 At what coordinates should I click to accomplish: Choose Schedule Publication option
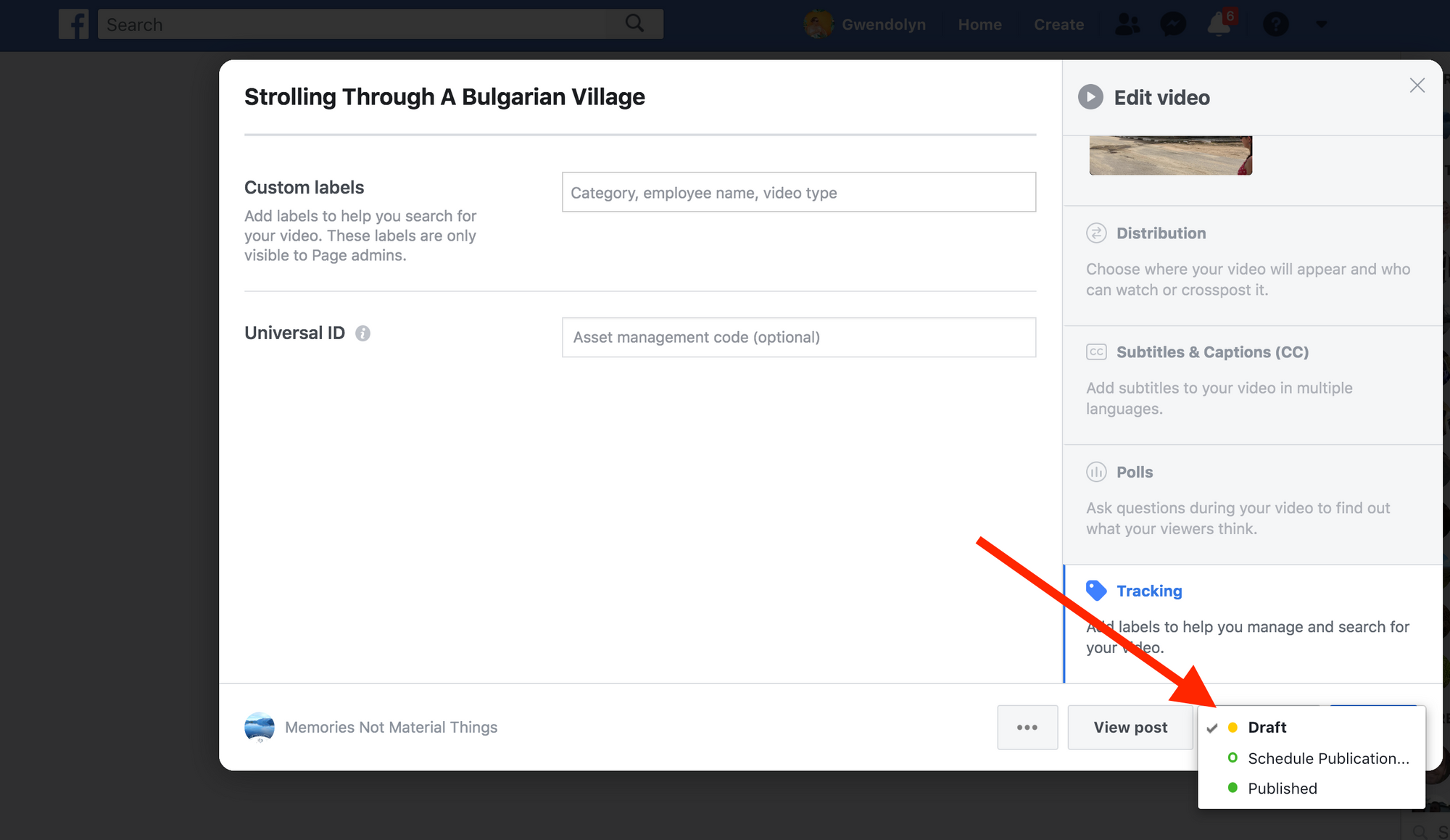pyautogui.click(x=1327, y=759)
